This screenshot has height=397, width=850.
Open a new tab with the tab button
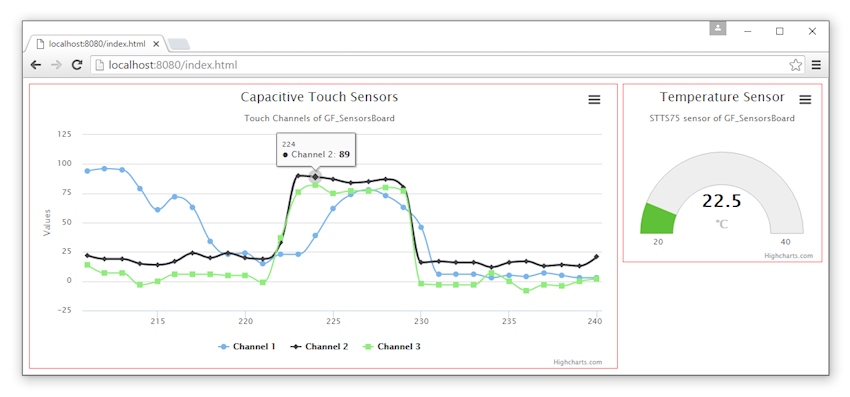click(178, 44)
